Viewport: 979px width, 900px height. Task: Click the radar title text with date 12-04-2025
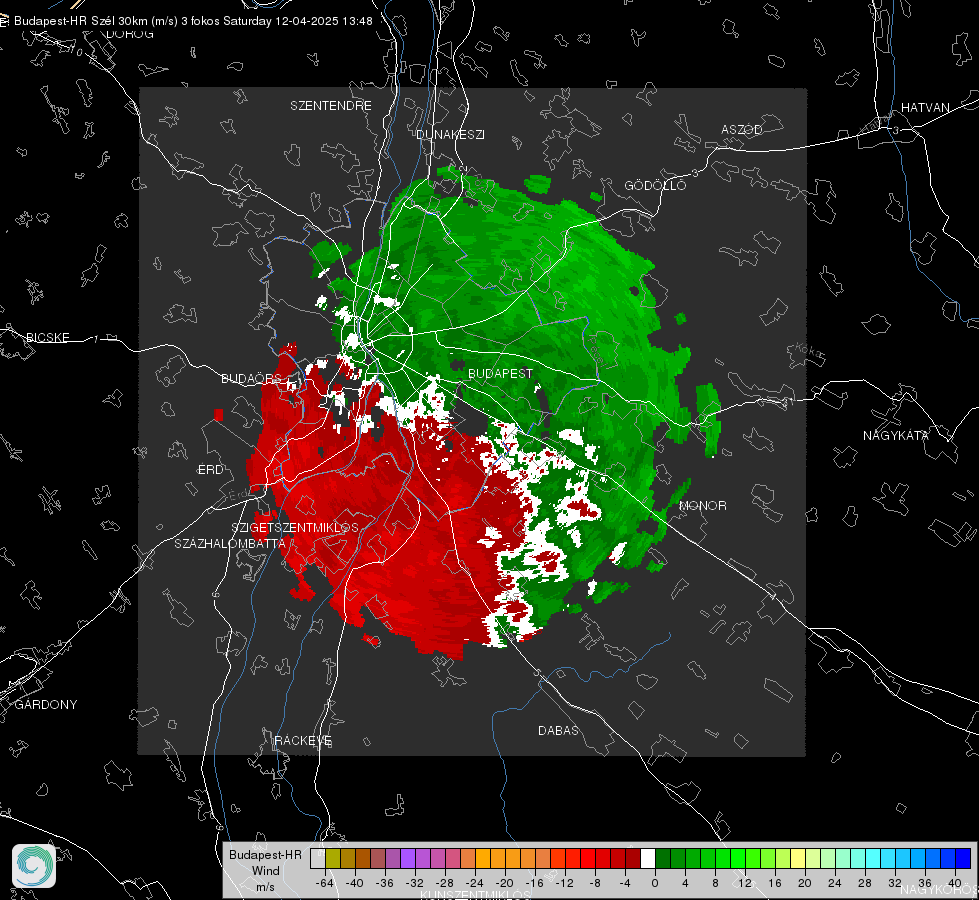(193, 21)
